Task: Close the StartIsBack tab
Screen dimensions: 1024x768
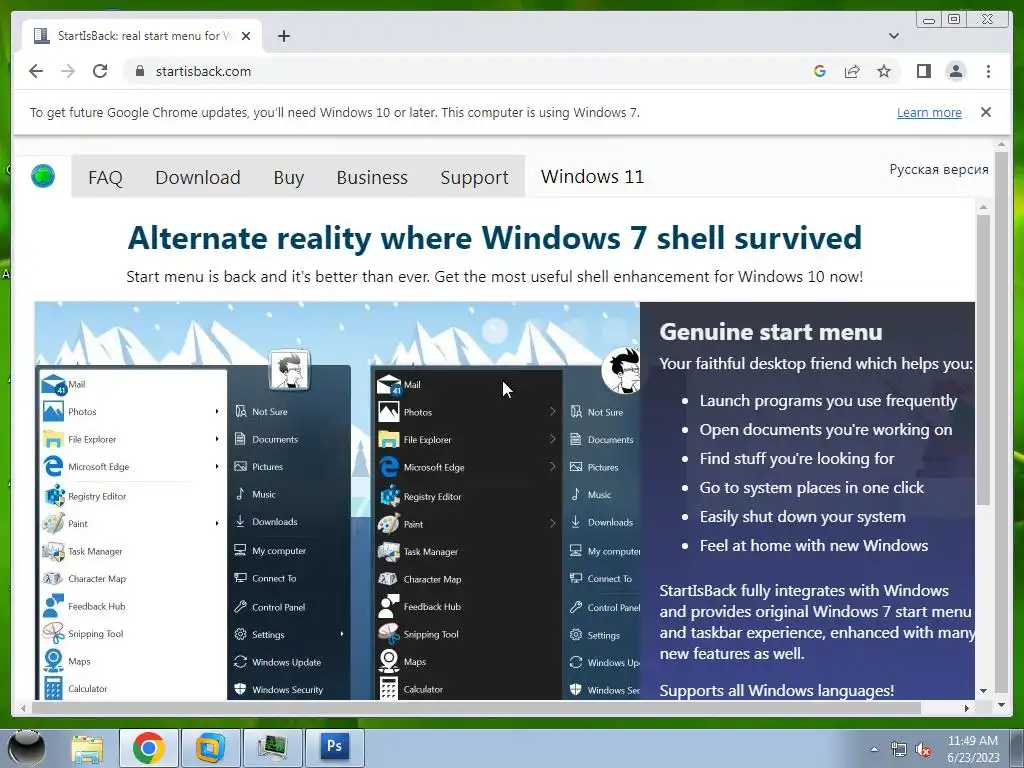Action: [x=246, y=36]
